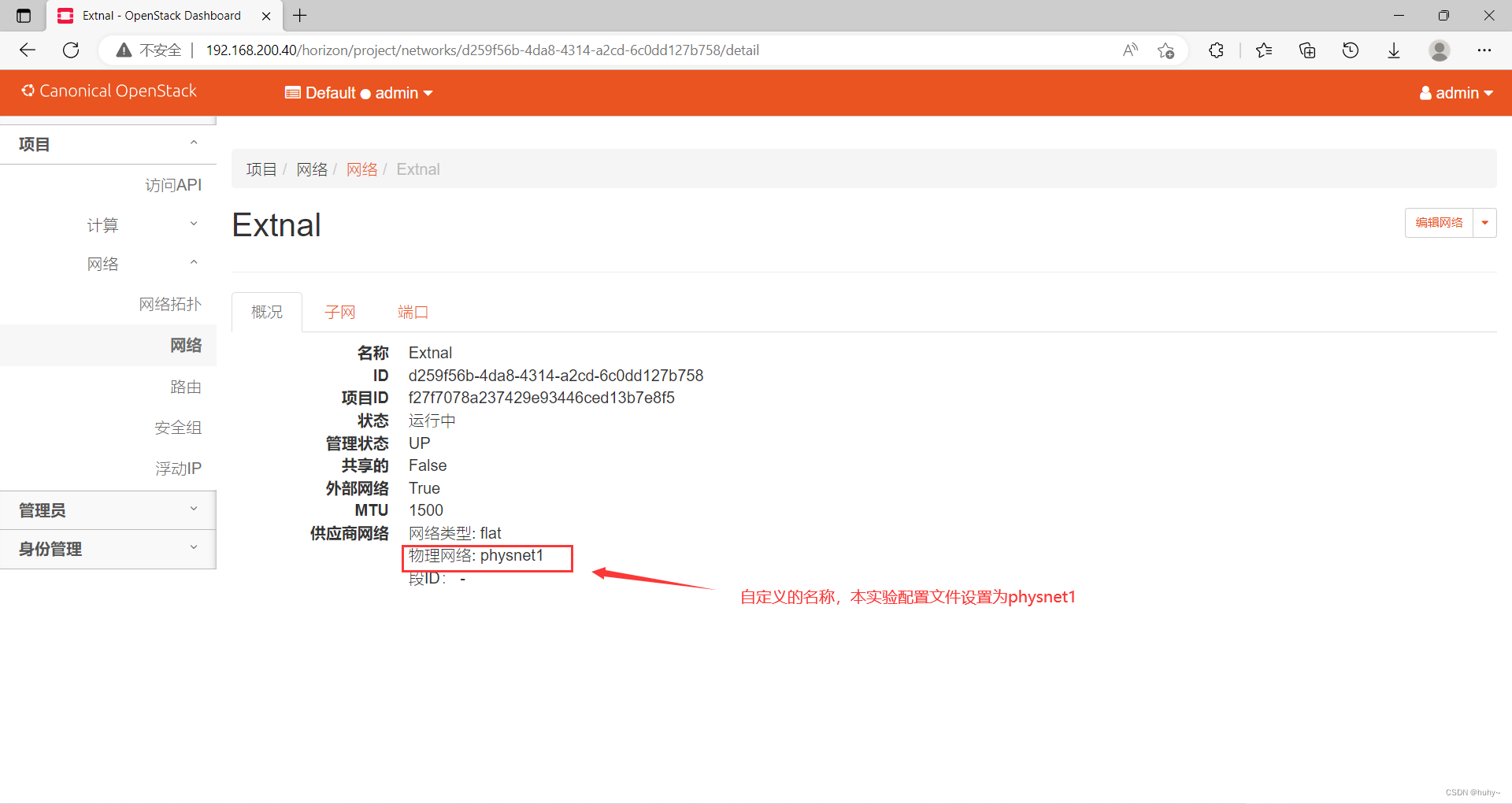Open 网络拓扑 in the sidebar
Image resolution: width=1512 pixels, height=804 pixels.
pyautogui.click(x=170, y=305)
